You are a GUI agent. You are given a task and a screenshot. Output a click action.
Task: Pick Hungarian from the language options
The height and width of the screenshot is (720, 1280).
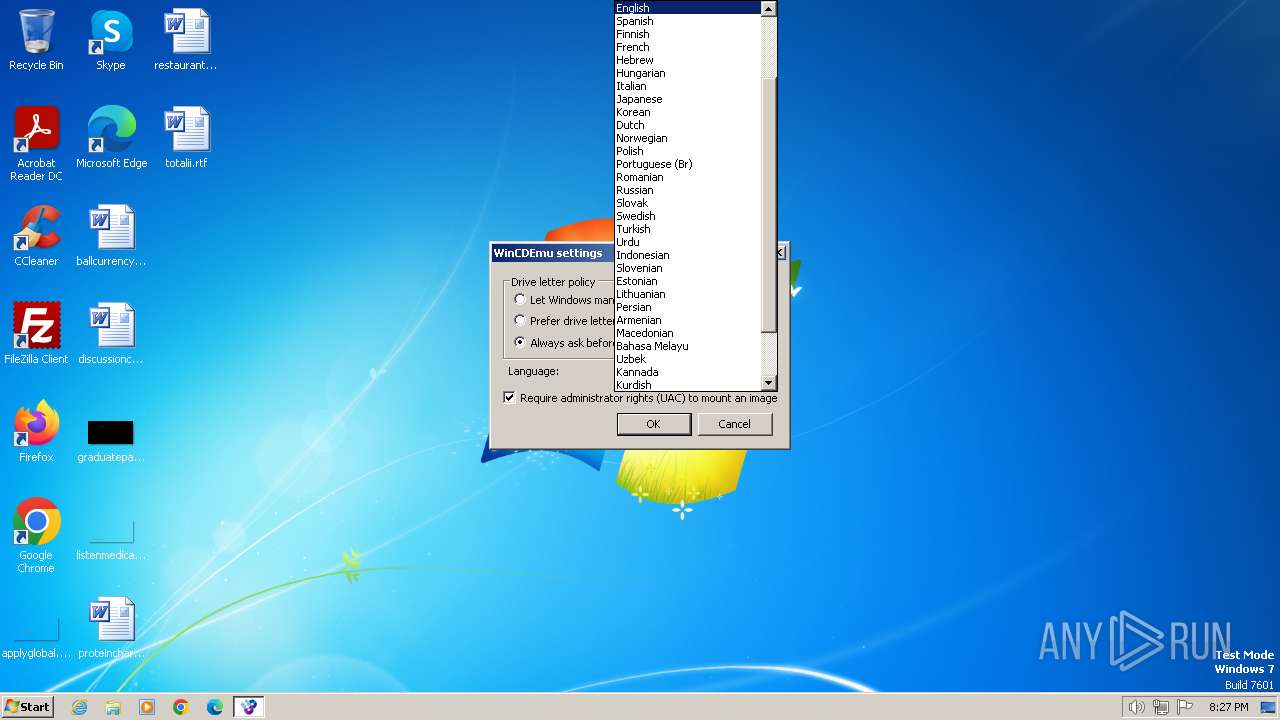coord(688,73)
